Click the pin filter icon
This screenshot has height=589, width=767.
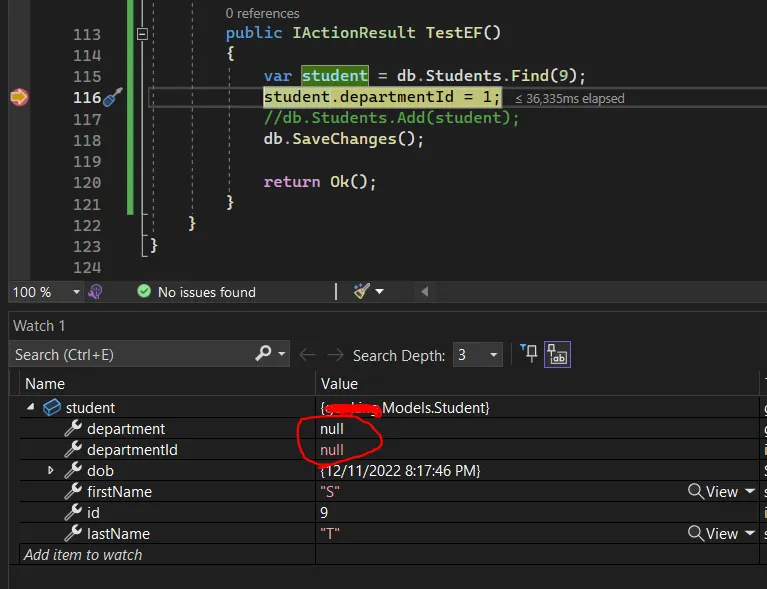[x=529, y=353]
